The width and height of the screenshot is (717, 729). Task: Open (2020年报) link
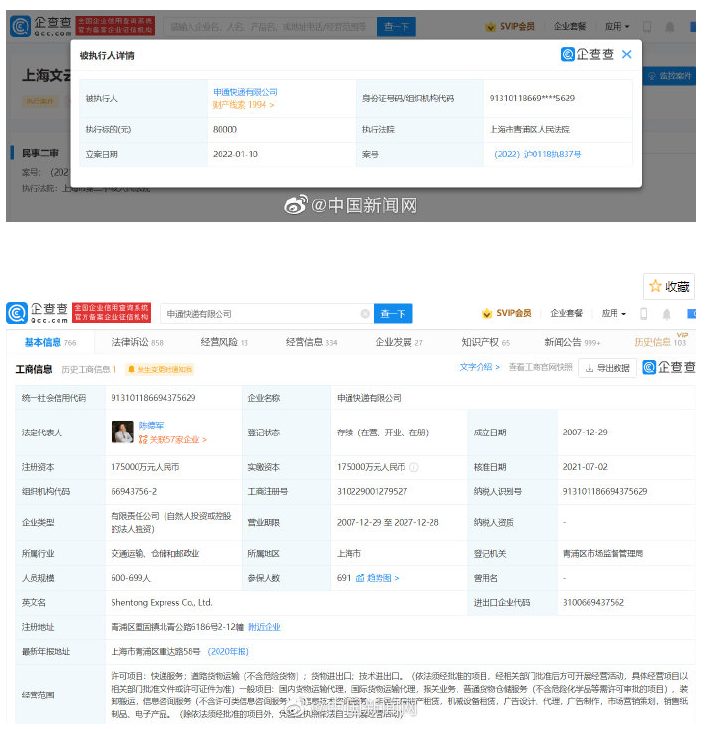click(228, 651)
